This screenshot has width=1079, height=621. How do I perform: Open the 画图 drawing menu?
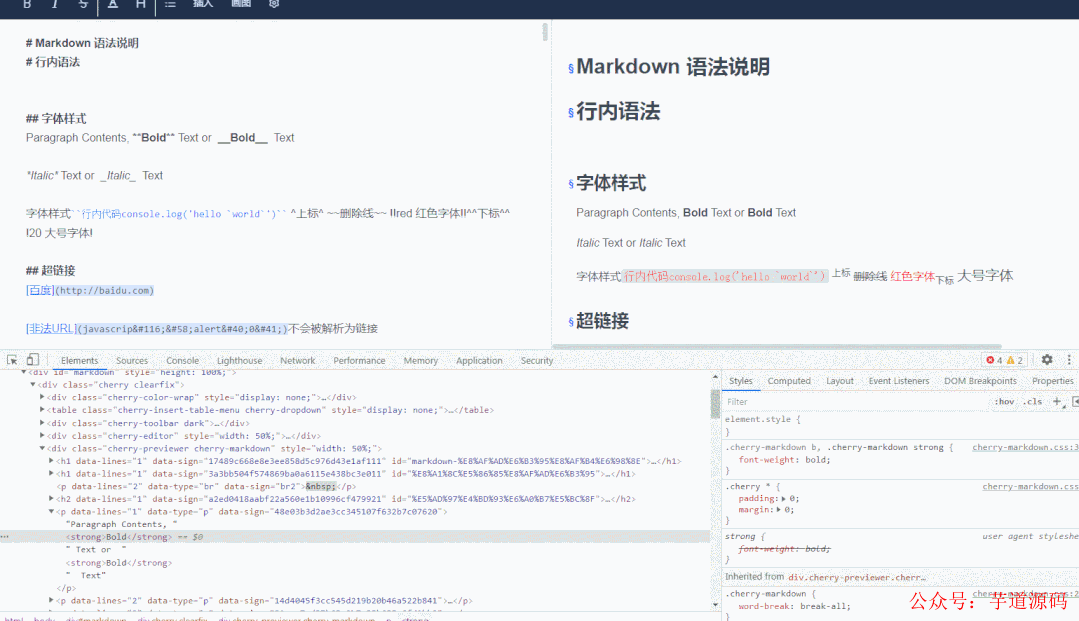click(x=241, y=4)
